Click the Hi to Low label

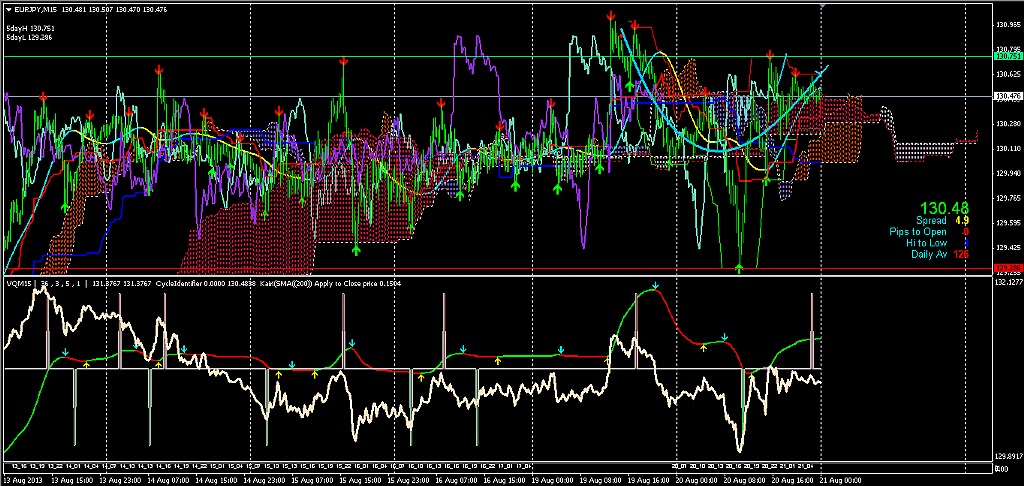coord(925,243)
